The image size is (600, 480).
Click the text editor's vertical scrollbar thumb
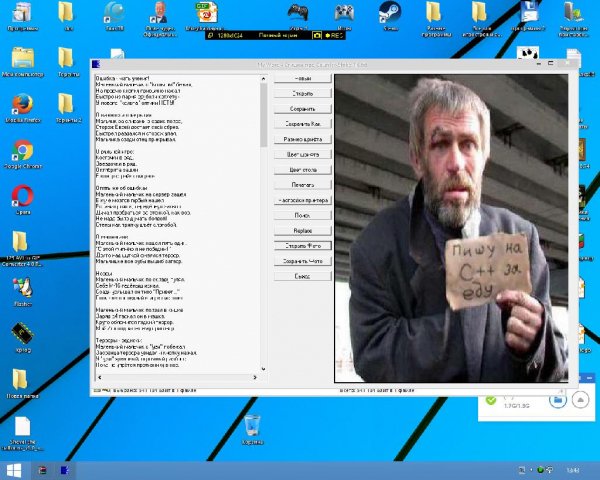point(263,115)
